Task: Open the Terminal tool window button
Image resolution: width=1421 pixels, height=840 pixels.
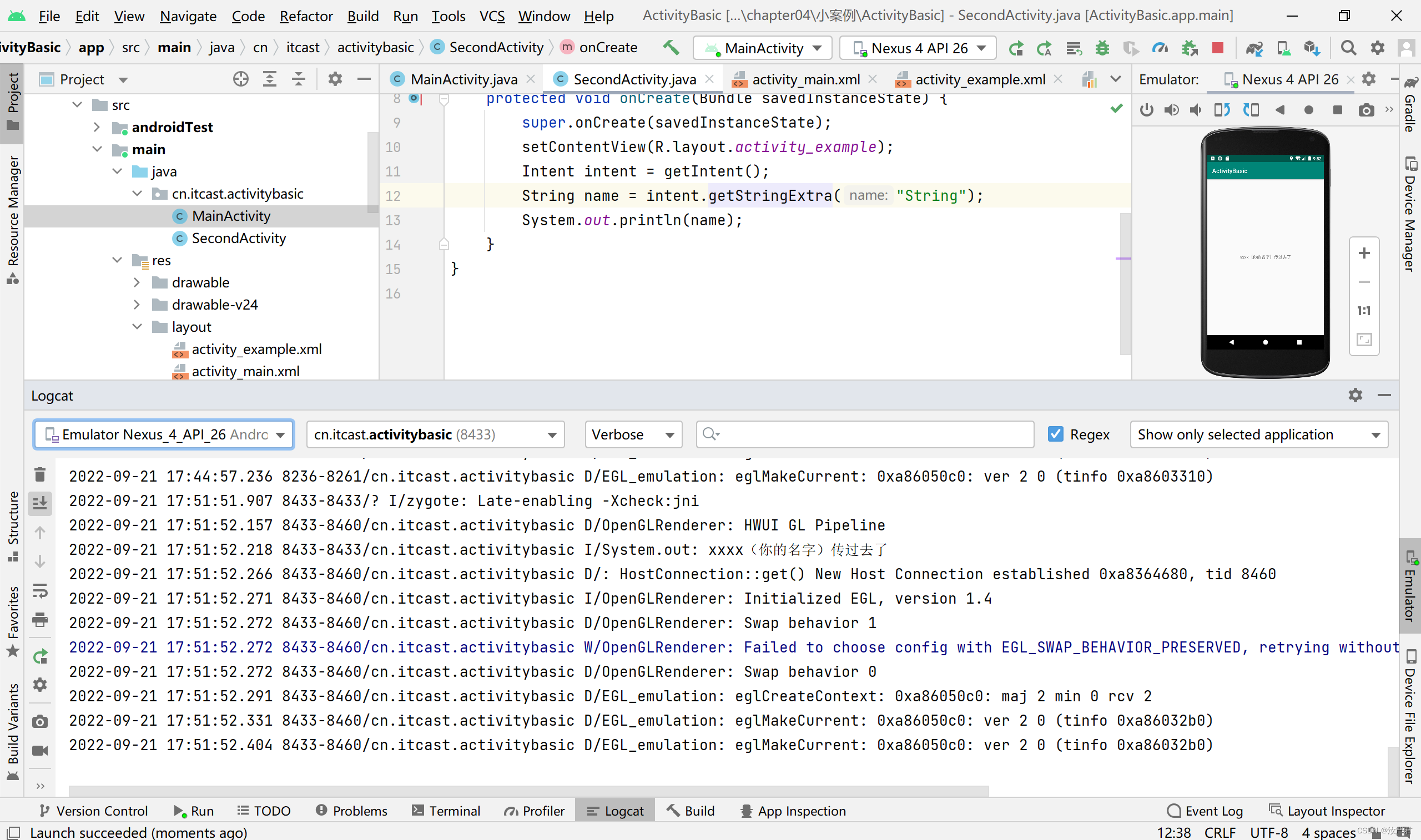Action: click(x=446, y=811)
